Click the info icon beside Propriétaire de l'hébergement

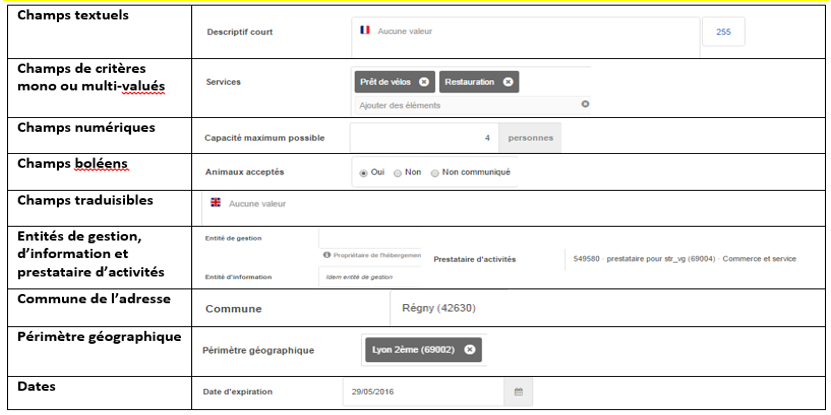(x=328, y=255)
